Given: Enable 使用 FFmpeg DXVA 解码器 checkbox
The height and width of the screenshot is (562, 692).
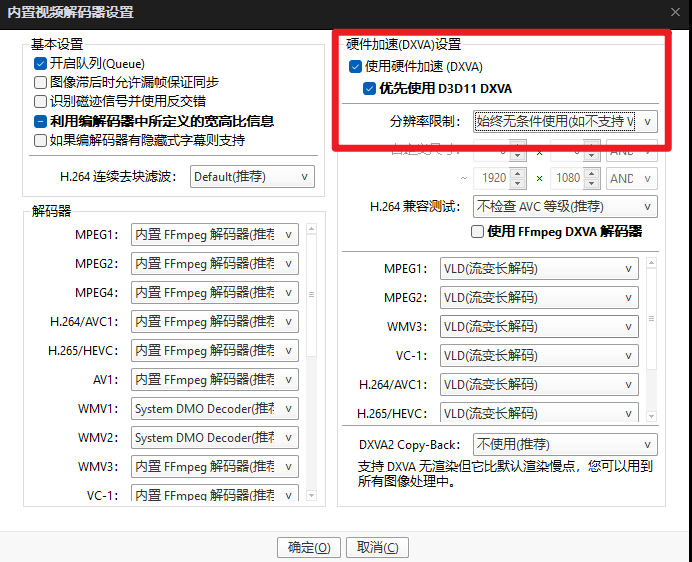Looking at the screenshot, I should point(477,232).
